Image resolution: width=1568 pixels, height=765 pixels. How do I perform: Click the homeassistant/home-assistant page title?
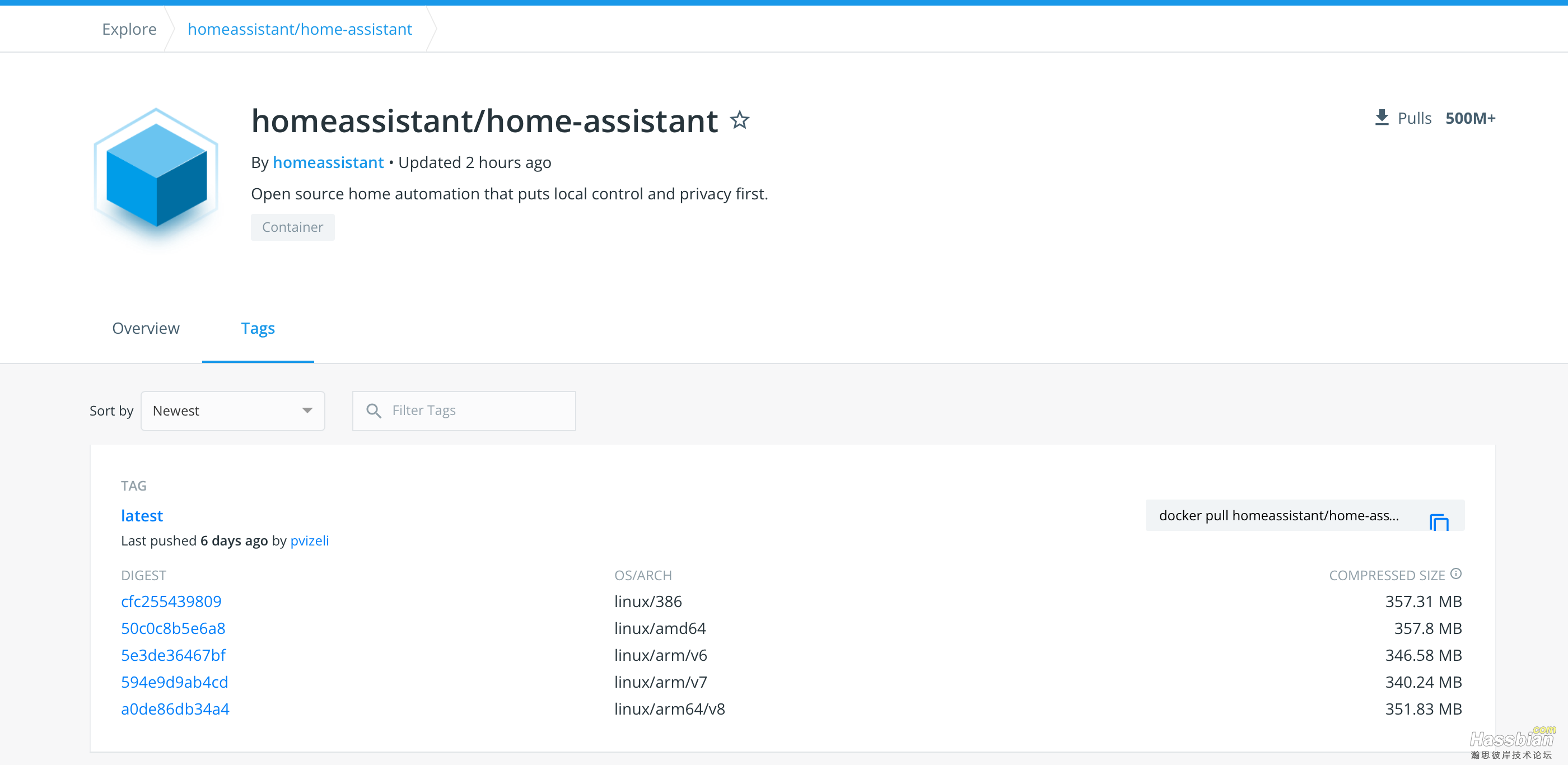484,120
